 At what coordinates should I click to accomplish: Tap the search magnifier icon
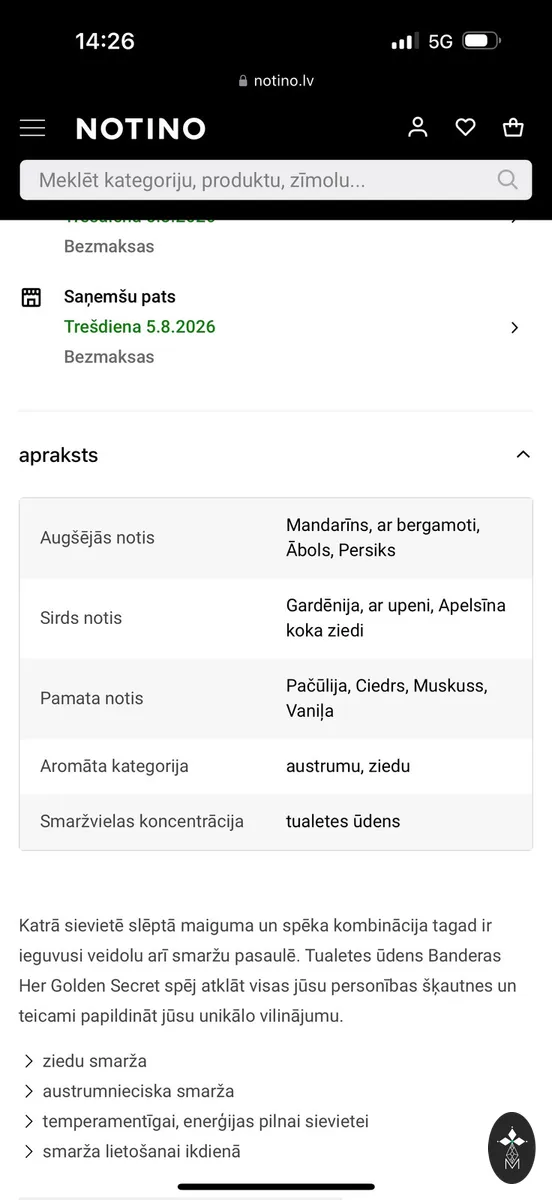click(x=508, y=180)
